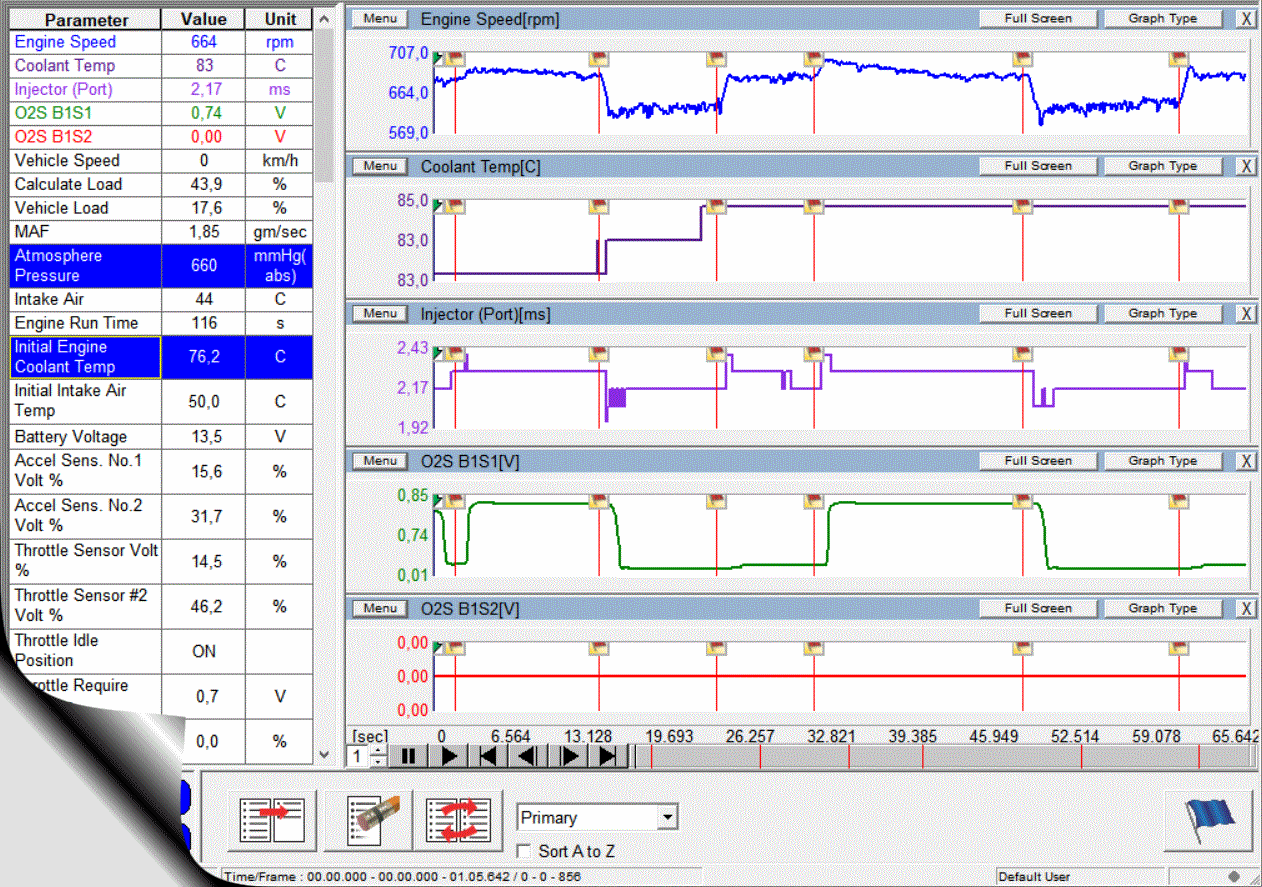Jump to last frame of recording
1262x887 pixels.
(x=607, y=757)
